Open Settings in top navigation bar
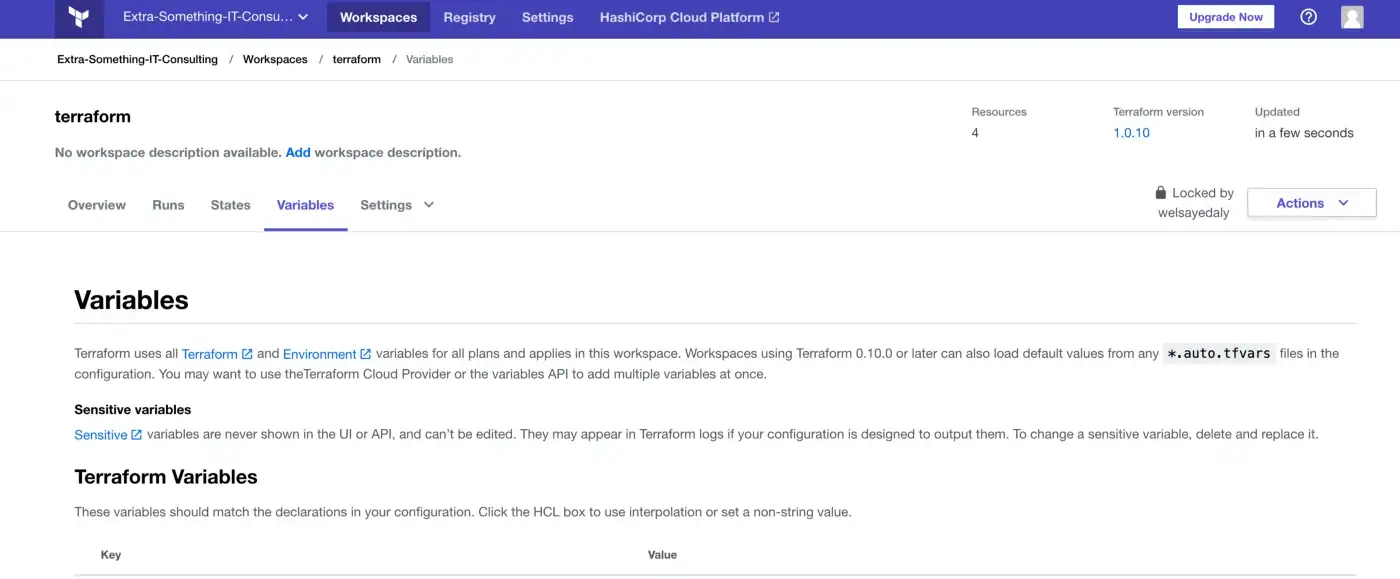 coord(547,17)
